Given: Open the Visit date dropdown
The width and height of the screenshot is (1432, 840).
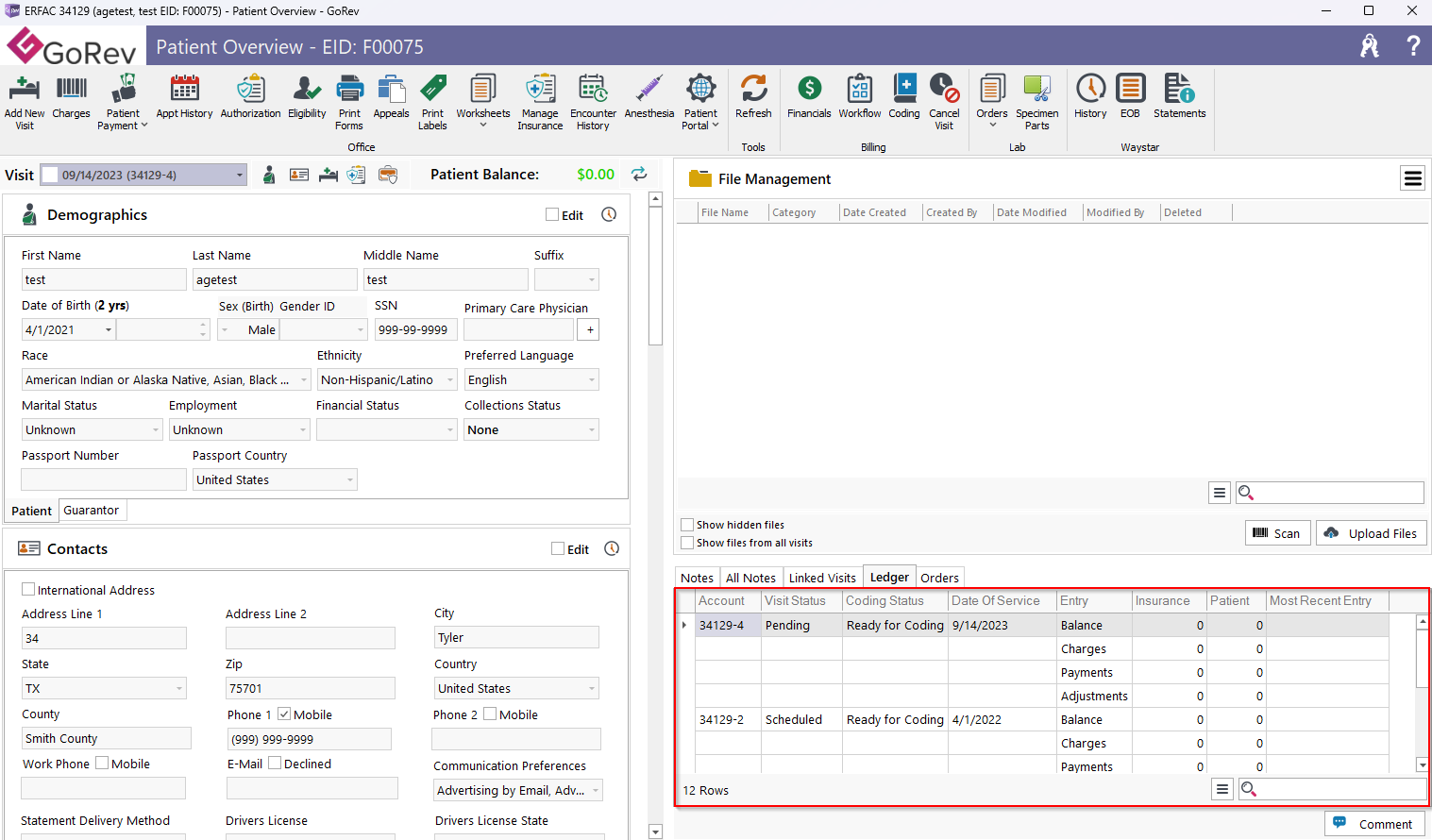Looking at the screenshot, I should tap(240, 175).
